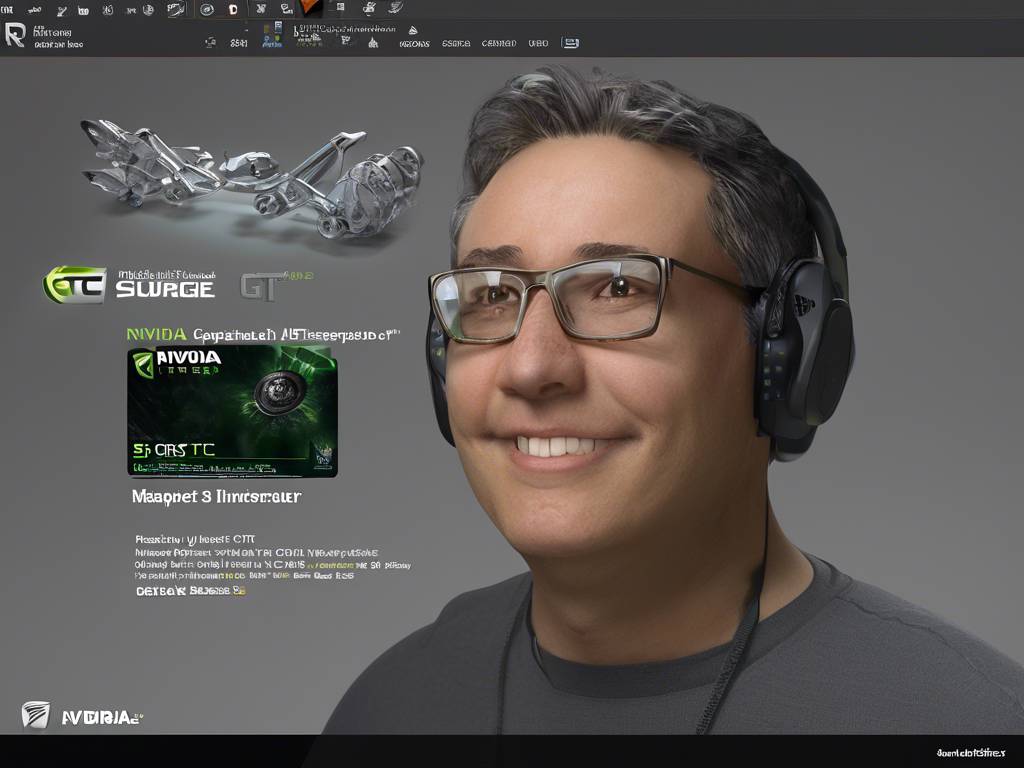Click the SURGE logo text
The height and width of the screenshot is (768, 1024).
point(165,289)
